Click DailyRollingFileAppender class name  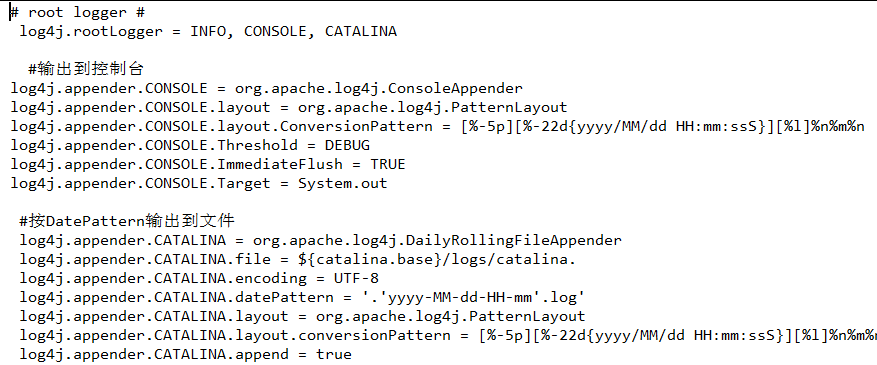click(x=437, y=240)
